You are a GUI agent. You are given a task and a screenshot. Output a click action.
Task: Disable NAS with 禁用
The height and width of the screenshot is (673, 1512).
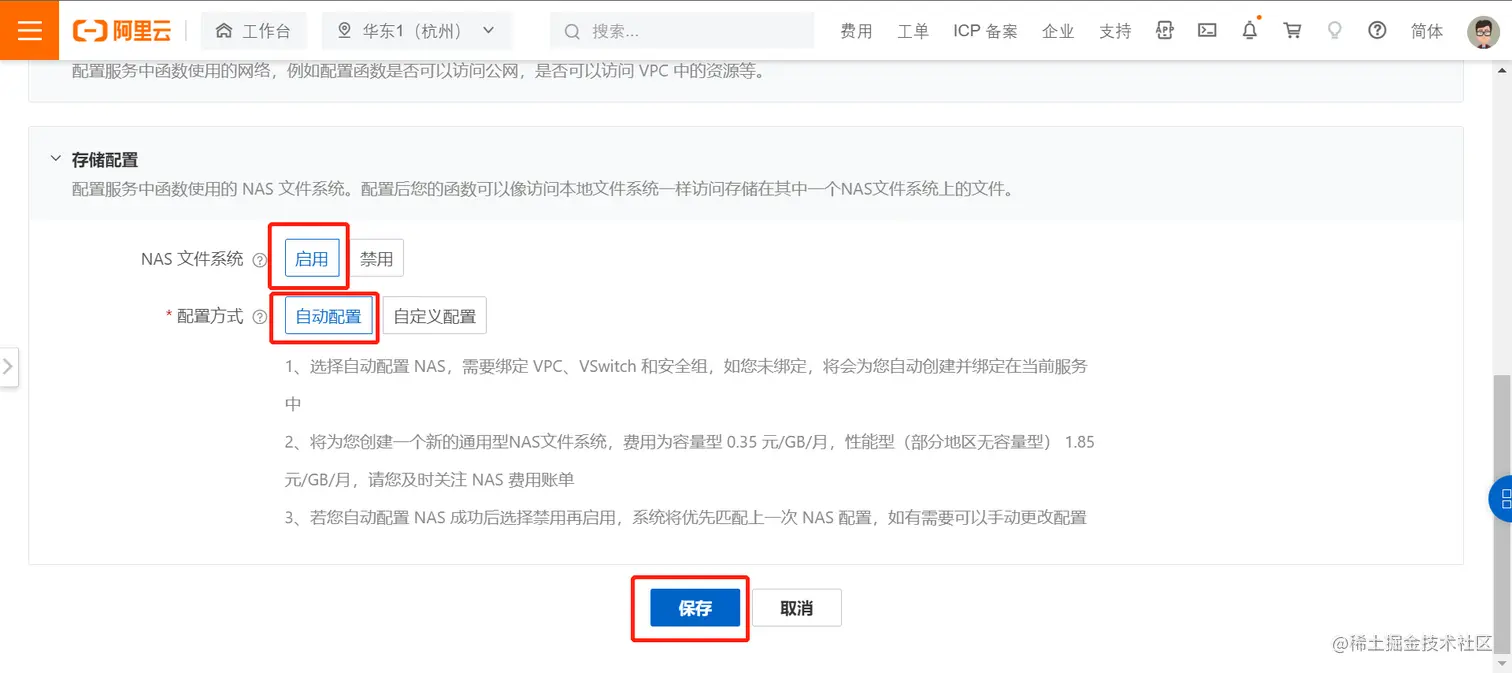coord(376,259)
